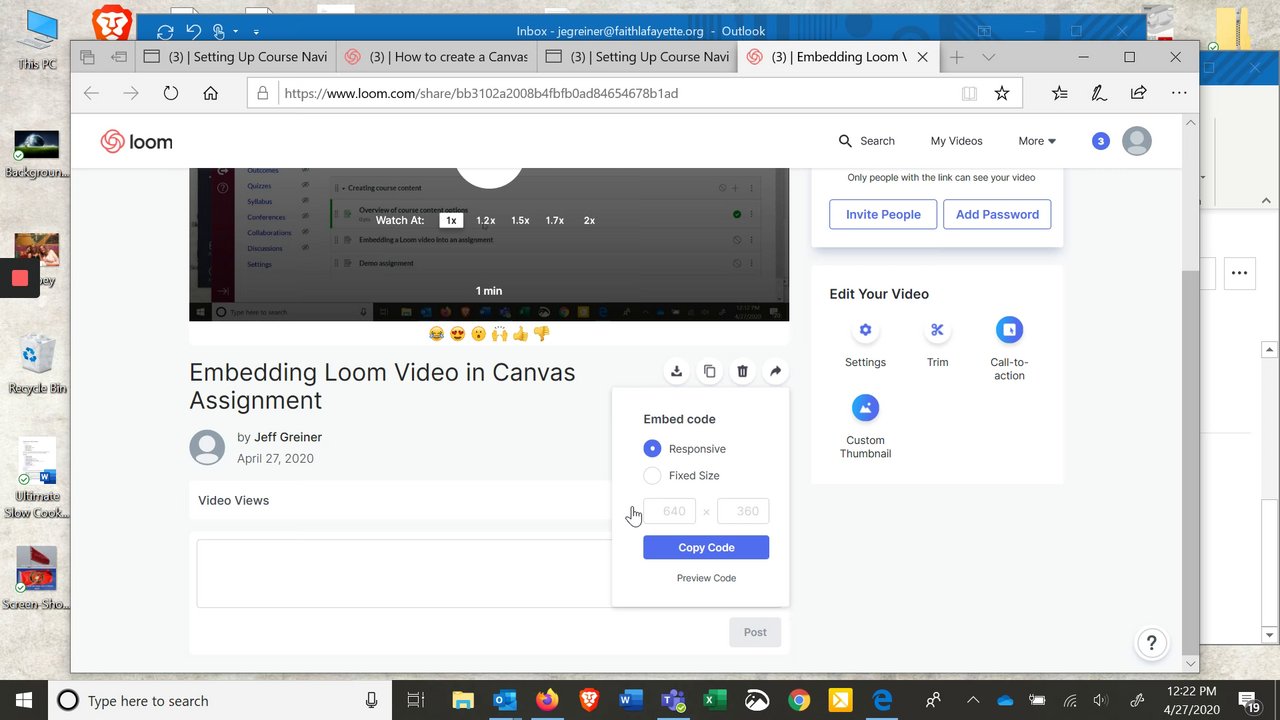
Task: Open the Recycle Bin desktop icon
Action: [37, 364]
